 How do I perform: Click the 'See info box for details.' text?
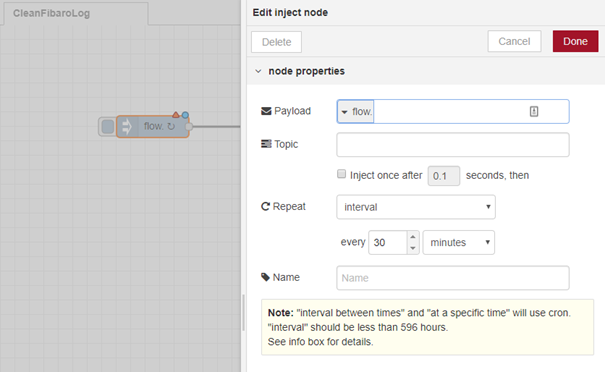pos(320,342)
